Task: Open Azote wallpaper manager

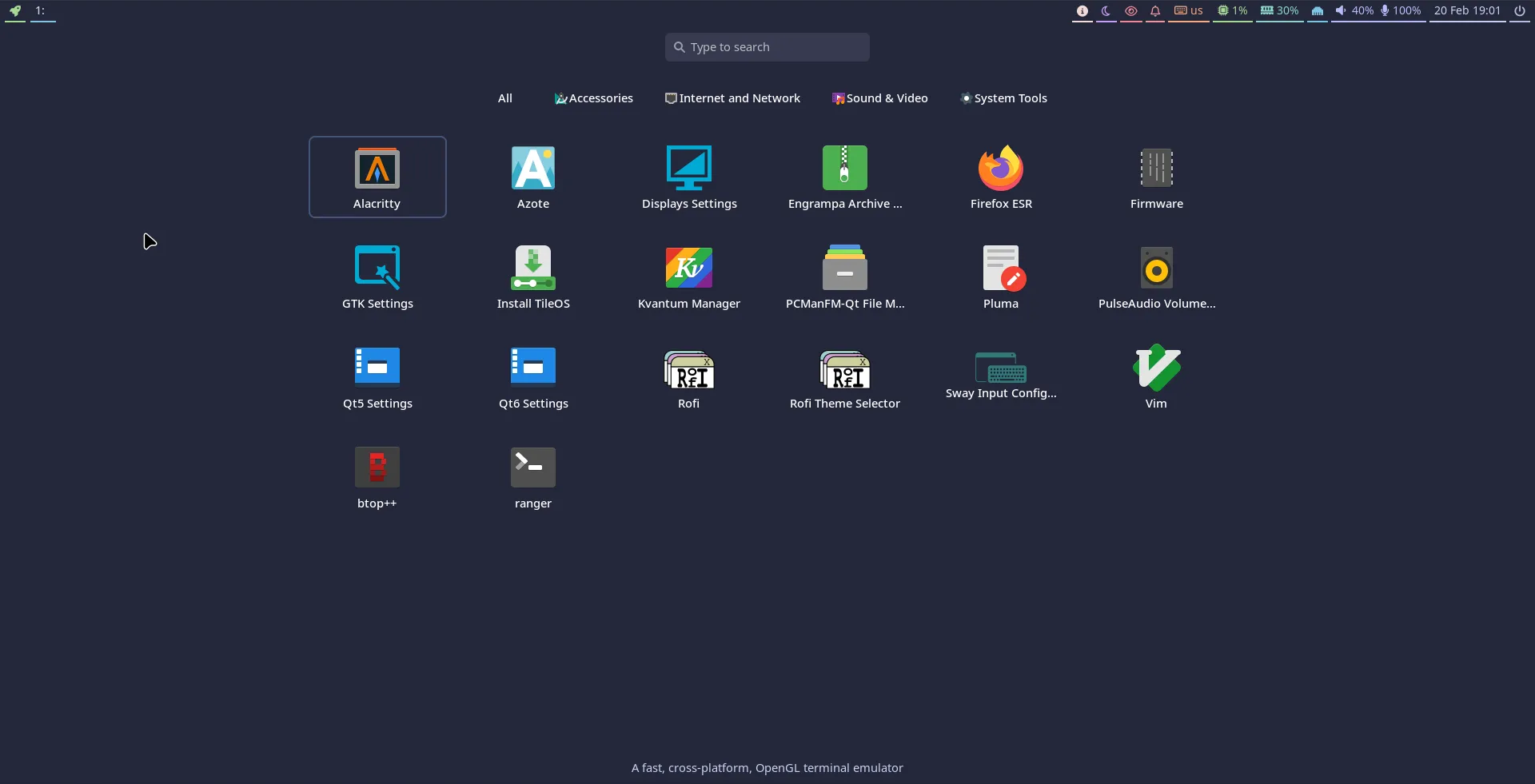Action: point(532,176)
